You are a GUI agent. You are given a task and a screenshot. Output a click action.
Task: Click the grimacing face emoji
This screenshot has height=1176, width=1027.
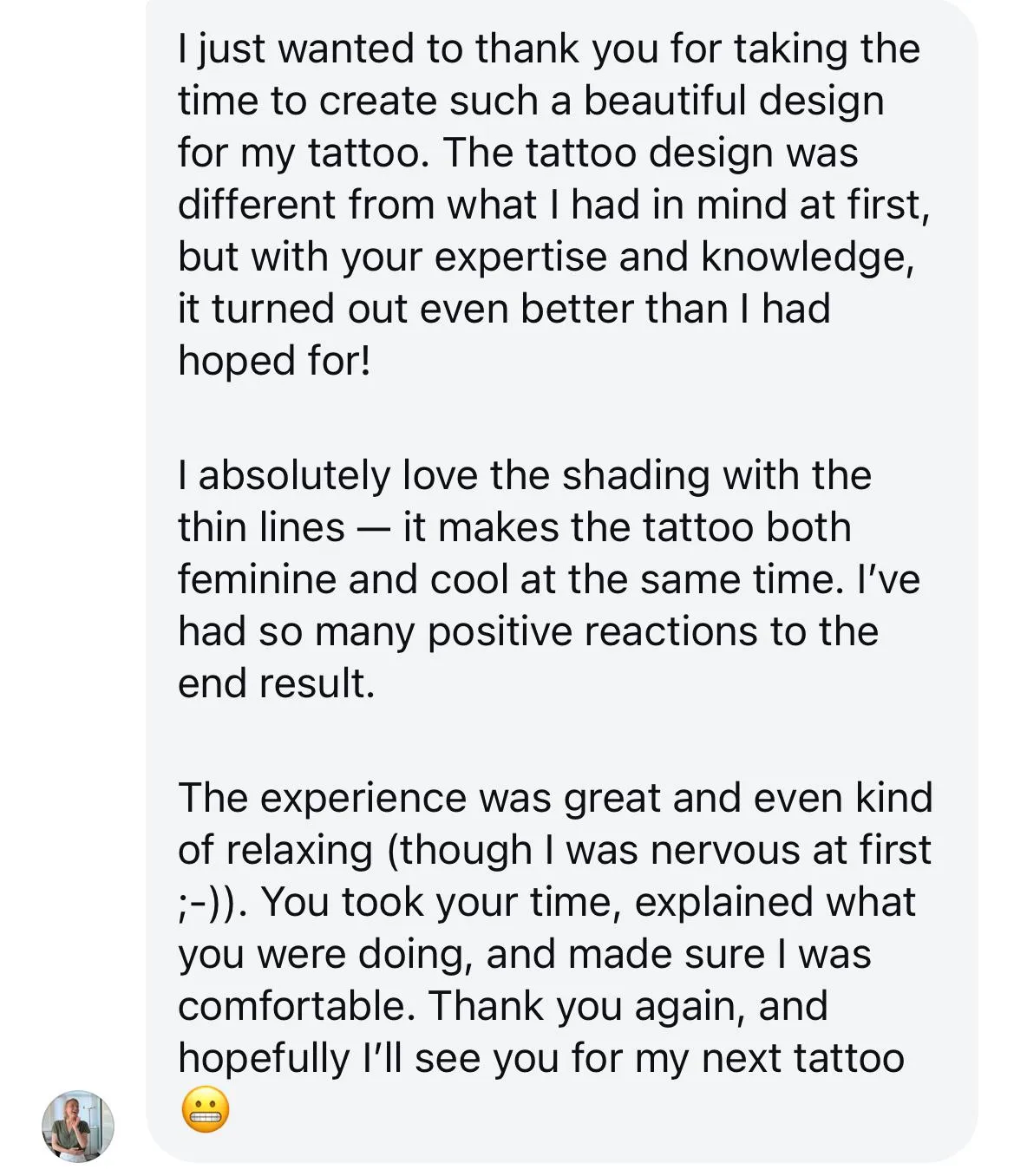pos(206,1110)
